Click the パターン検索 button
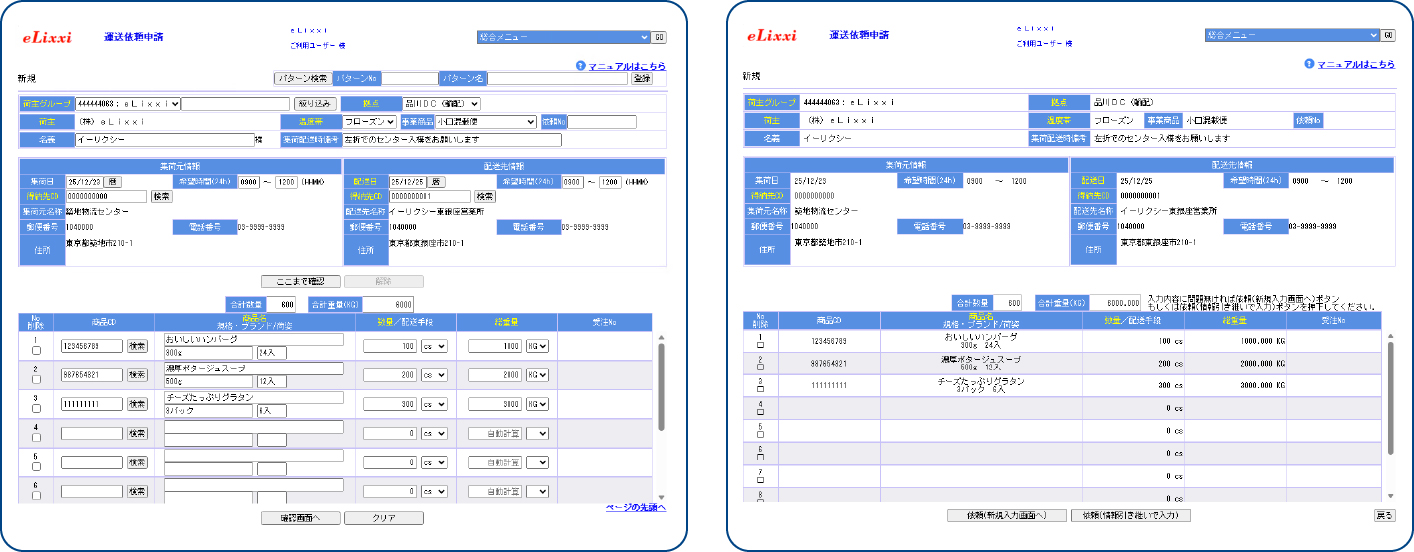This screenshot has width=1414, height=552. (302, 78)
